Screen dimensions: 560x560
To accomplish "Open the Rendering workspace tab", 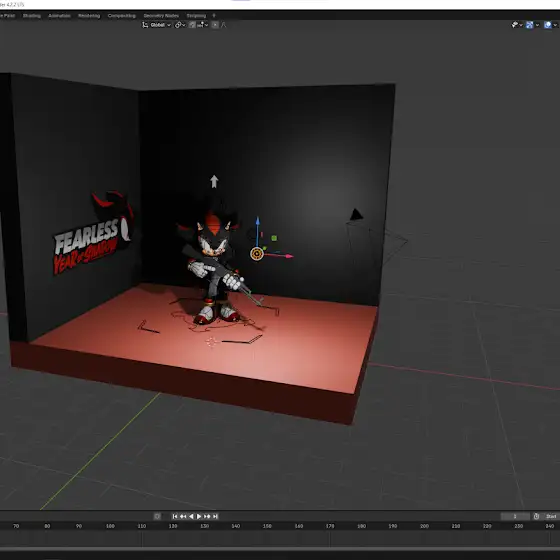I will coord(89,16).
